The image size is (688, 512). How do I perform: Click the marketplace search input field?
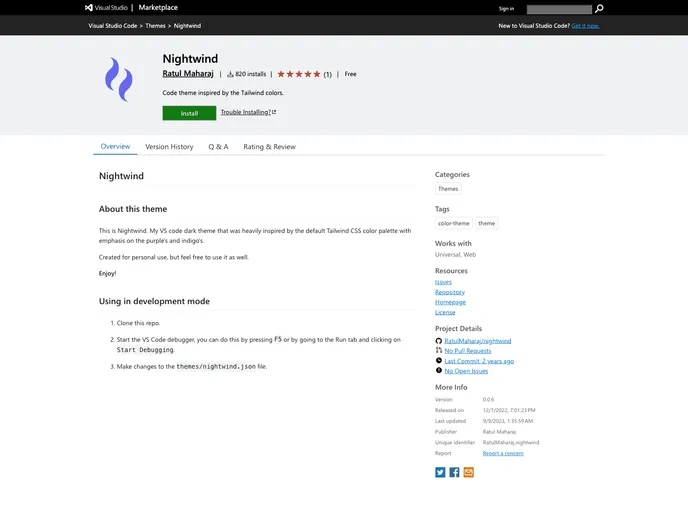click(x=558, y=8)
